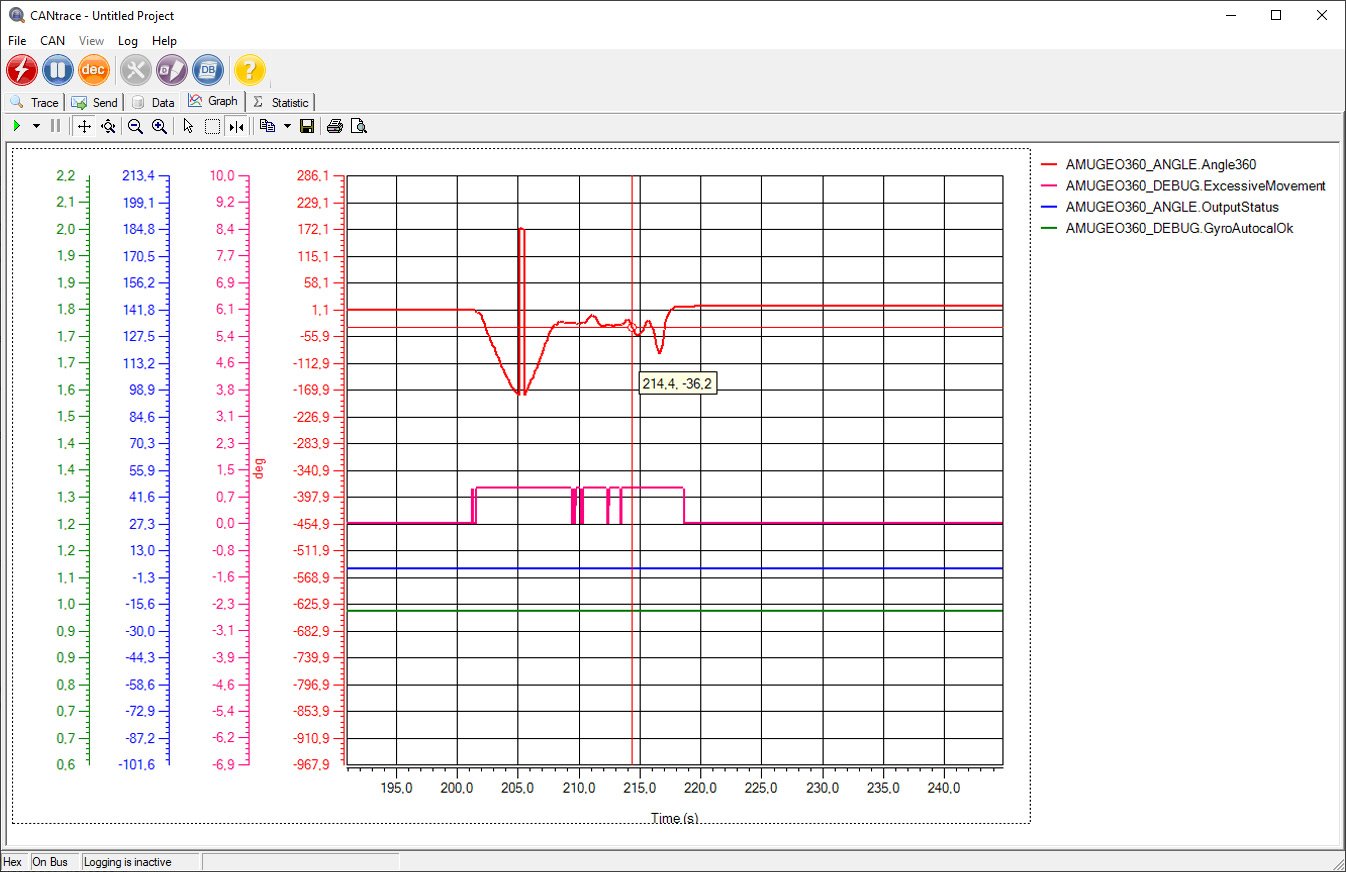Click the AMUGEO360_DEBUG.ExcessiveMovement legend entry

click(1196, 186)
